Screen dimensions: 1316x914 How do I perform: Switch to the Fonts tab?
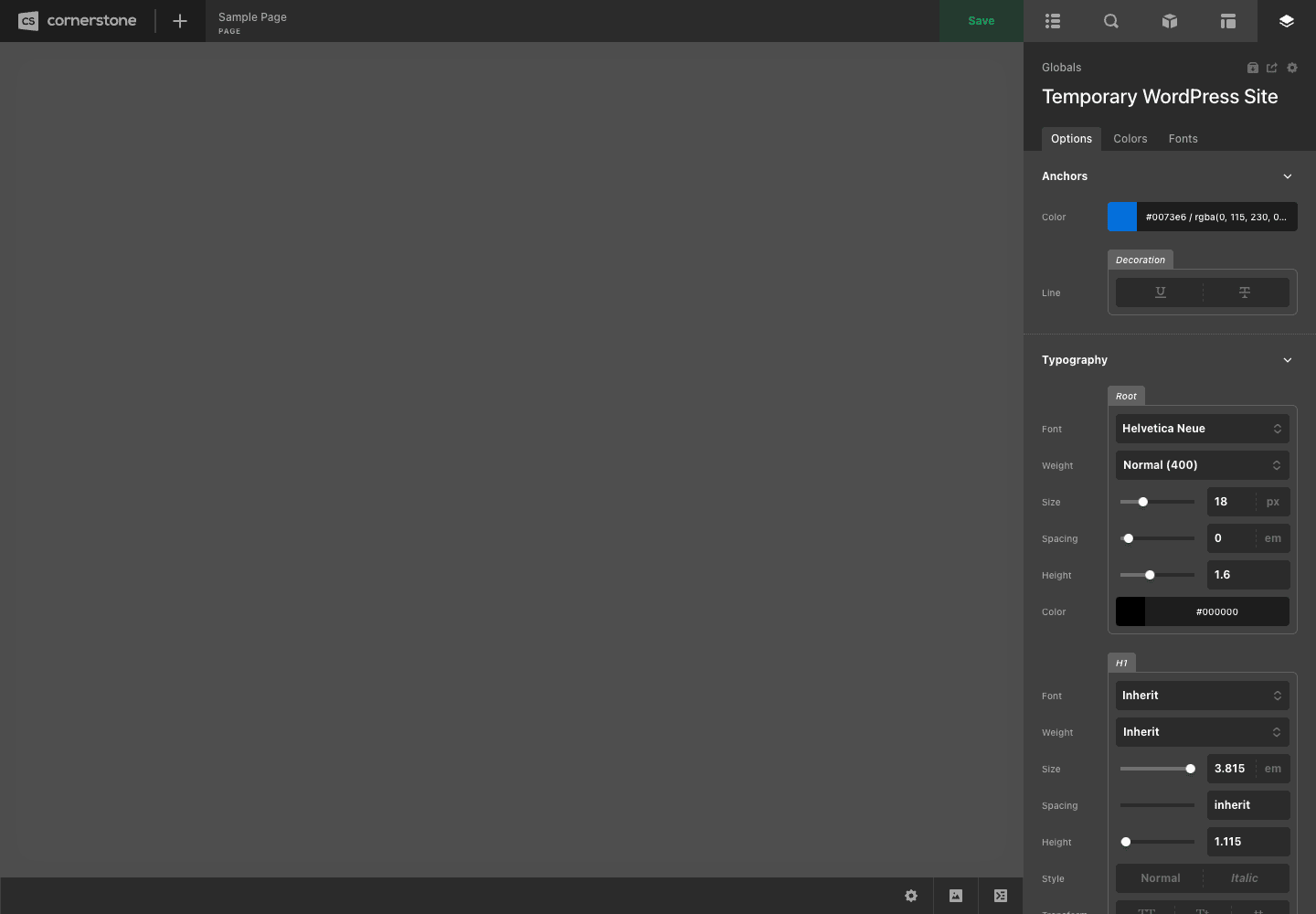click(1183, 139)
